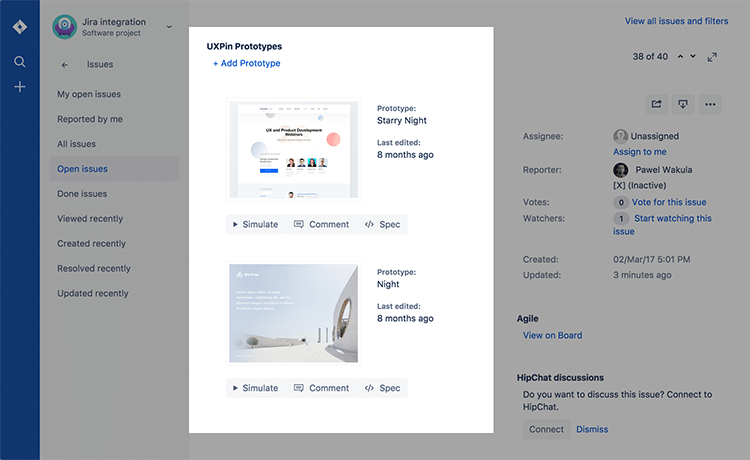Open Spec for the Night prototype
The image size is (750, 460).
pyautogui.click(x=382, y=388)
